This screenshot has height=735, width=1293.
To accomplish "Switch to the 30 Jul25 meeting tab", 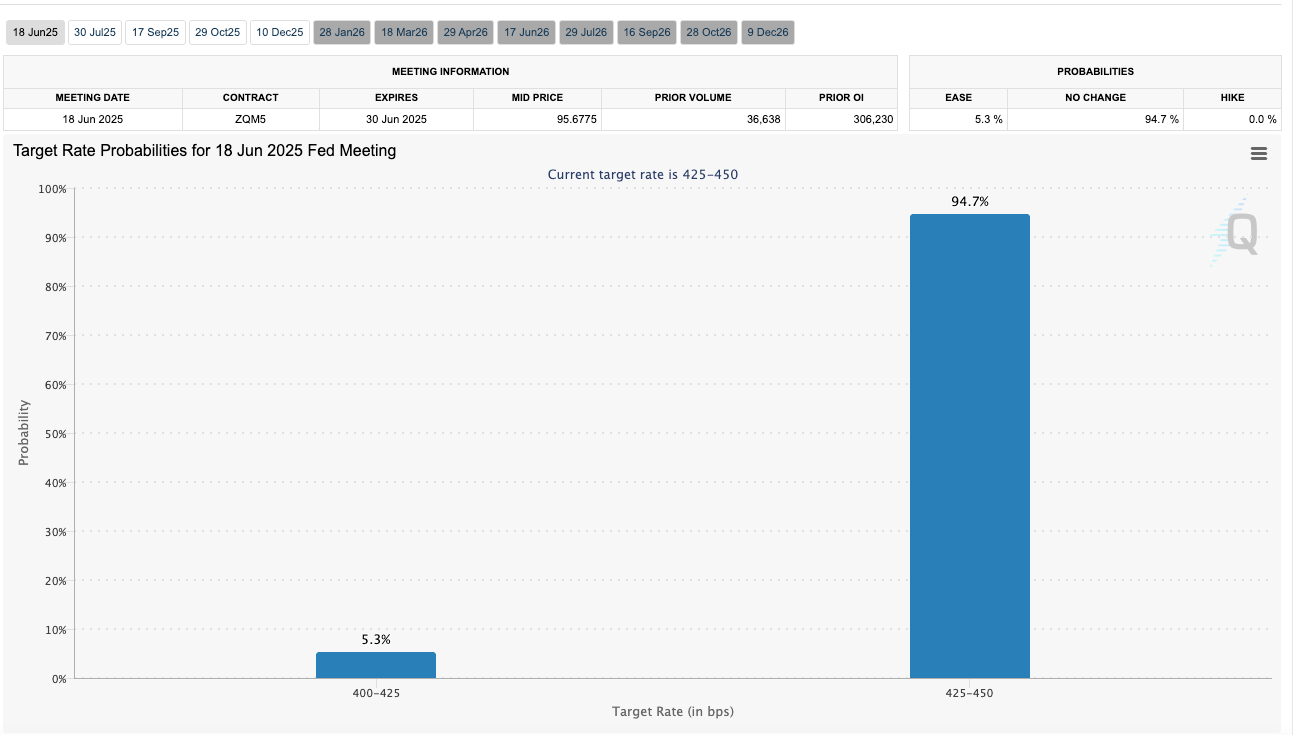I will pyautogui.click(x=95, y=33).
